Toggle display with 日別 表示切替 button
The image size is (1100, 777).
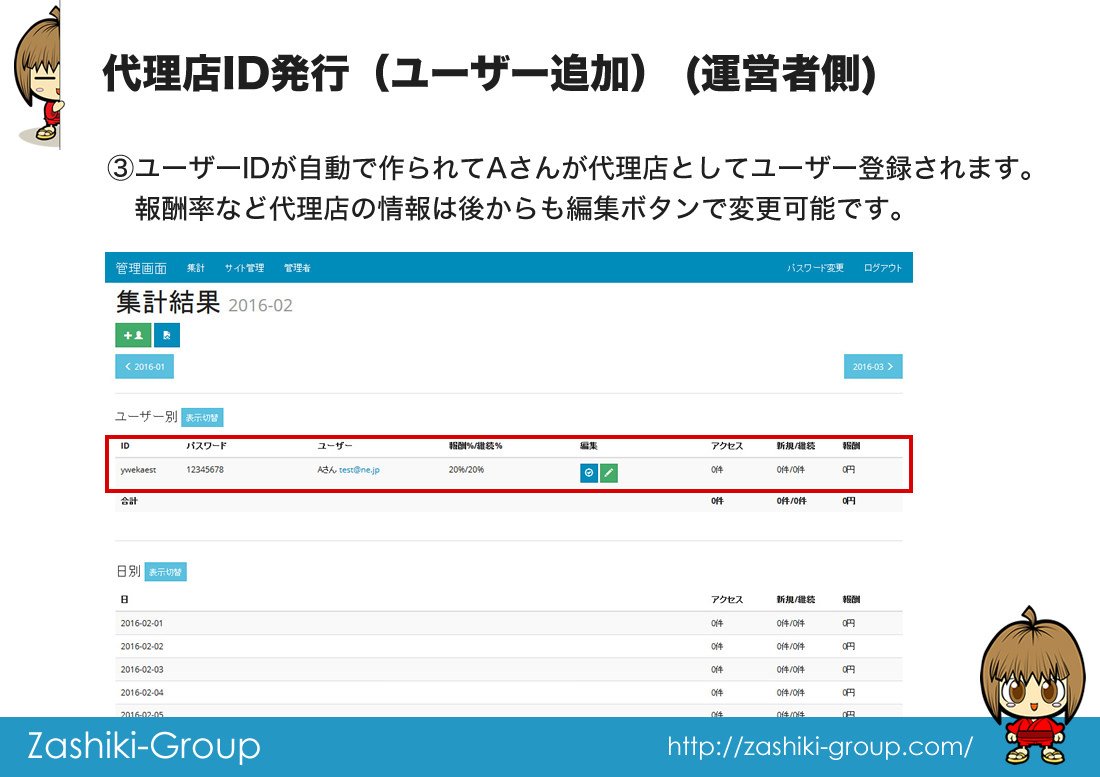point(165,572)
